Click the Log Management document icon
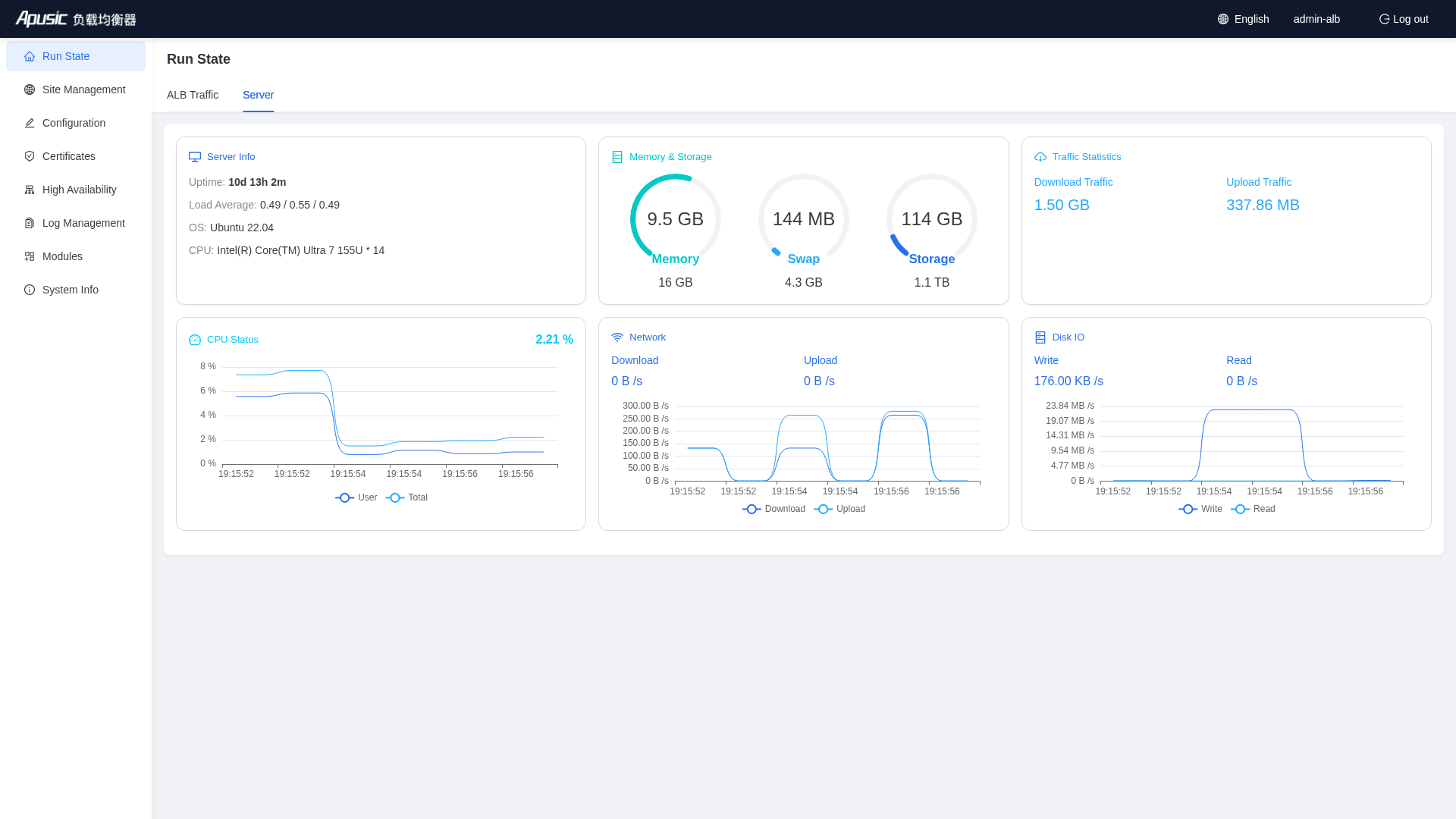The image size is (1456, 819). click(x=30, y=223)
